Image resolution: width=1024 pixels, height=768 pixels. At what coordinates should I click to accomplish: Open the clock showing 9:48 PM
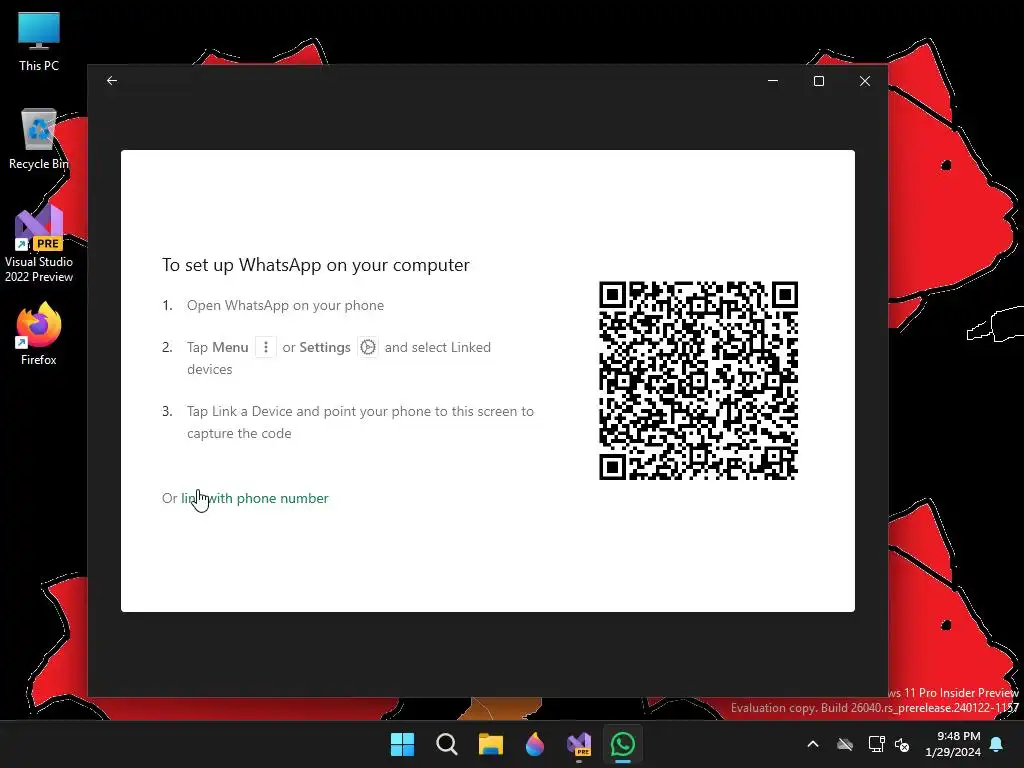(x=953, y=744)
